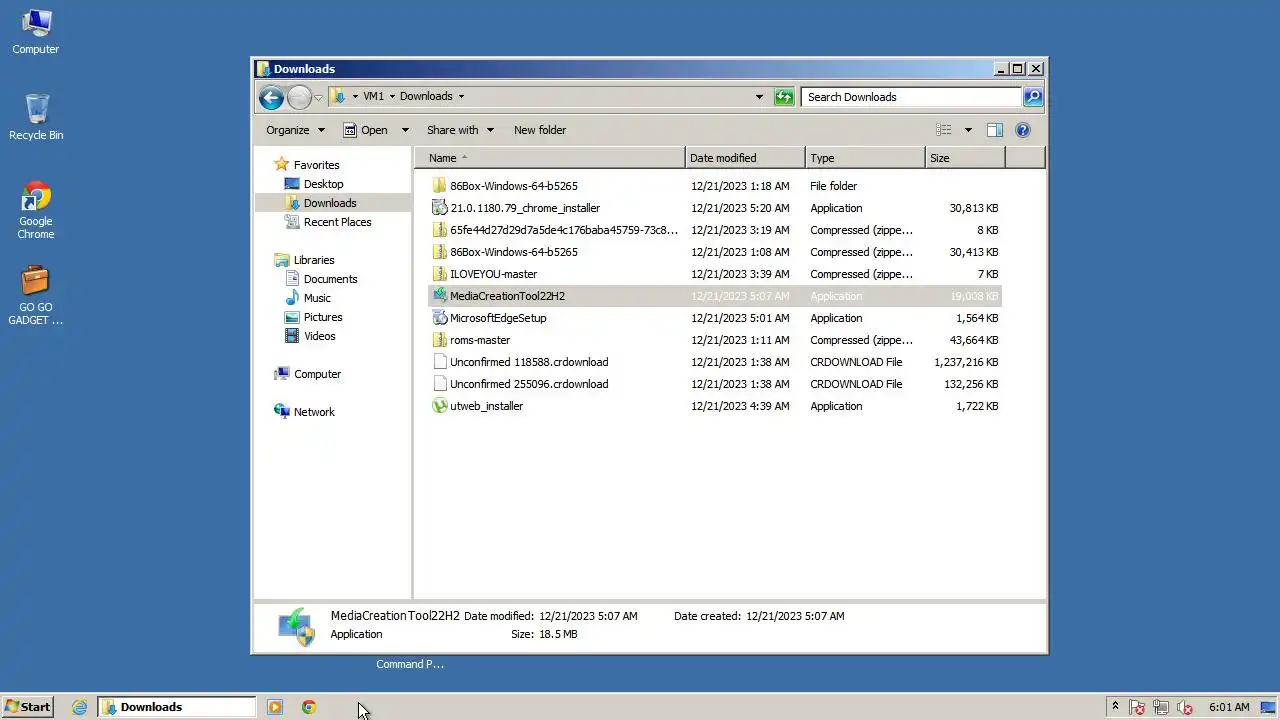Open the Share with menu
This screenshot has height=720, width=1280.
[x=460, y=130]
